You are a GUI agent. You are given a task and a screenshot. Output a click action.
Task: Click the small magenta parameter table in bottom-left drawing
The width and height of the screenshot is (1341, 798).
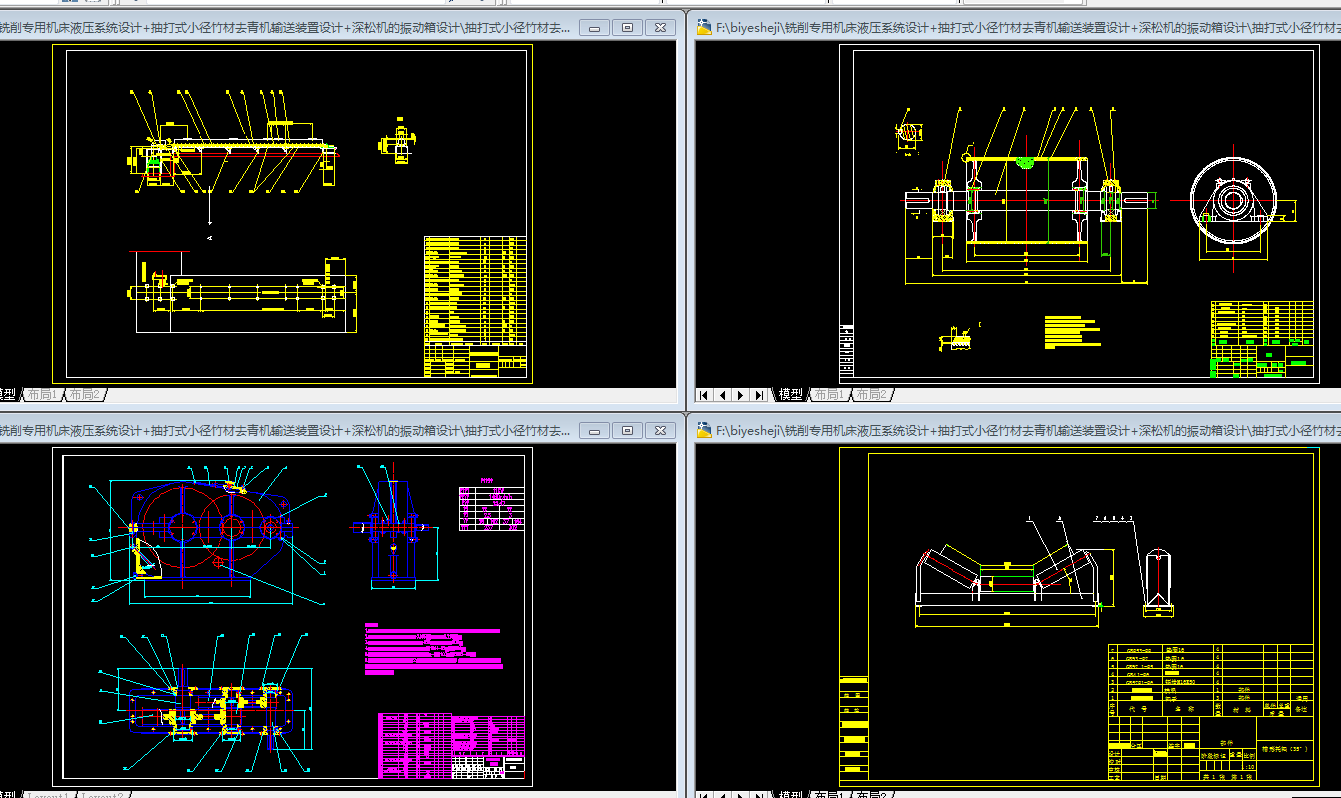click(491, 508)
